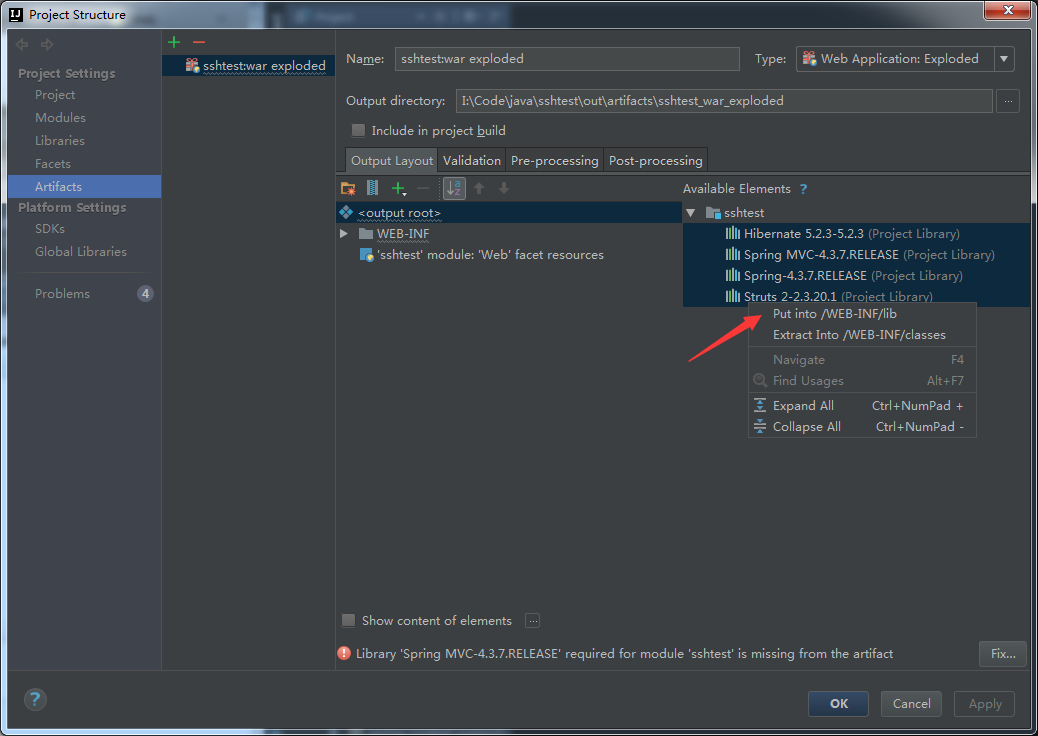This screenshot has height=736, width=1038.
Task: Click the artifact Name text field
Action: pos(566,59)
